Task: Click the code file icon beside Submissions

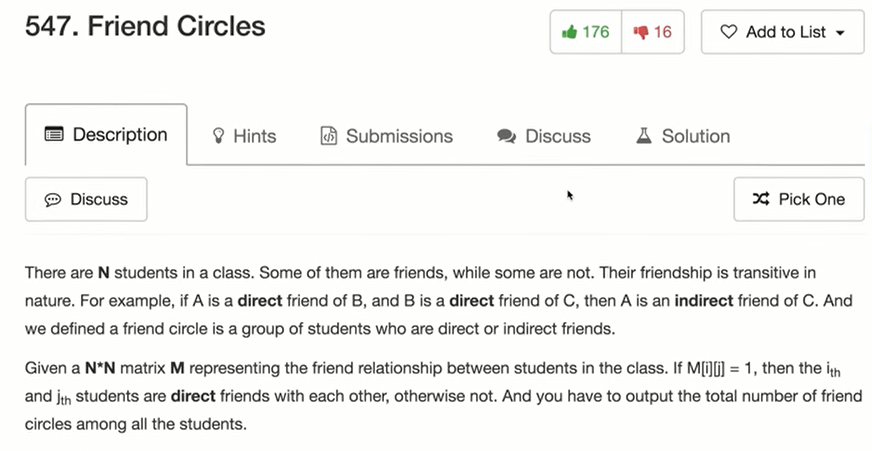Action: click(x=328, y=136)
